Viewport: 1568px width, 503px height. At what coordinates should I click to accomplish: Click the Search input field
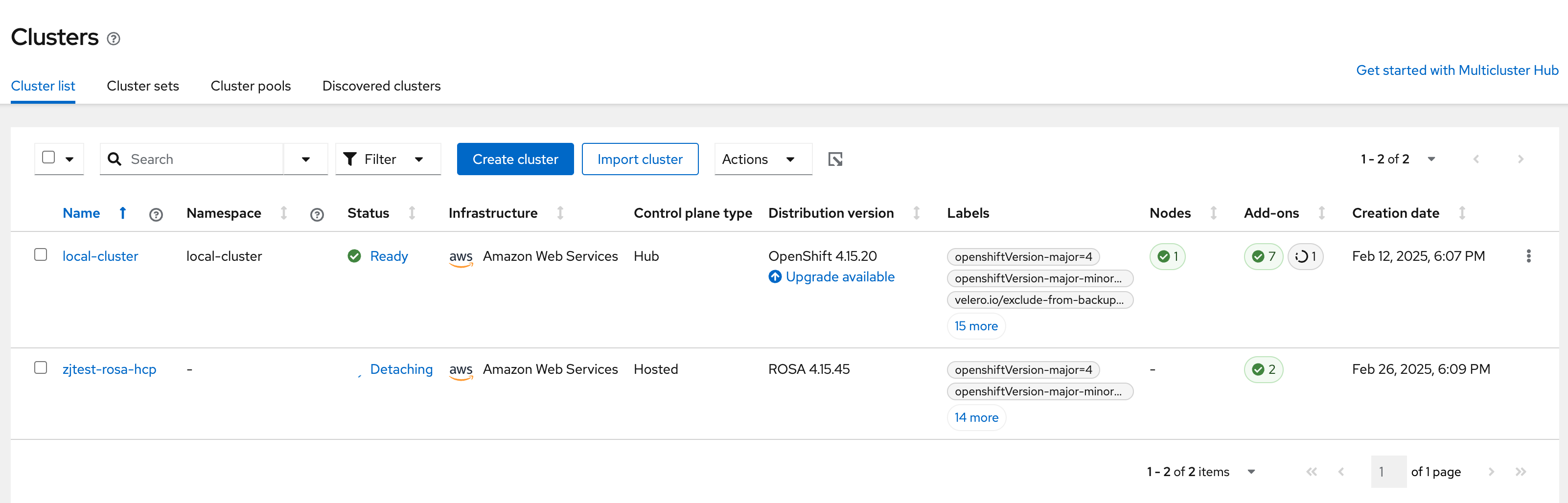tap(201, 160)
